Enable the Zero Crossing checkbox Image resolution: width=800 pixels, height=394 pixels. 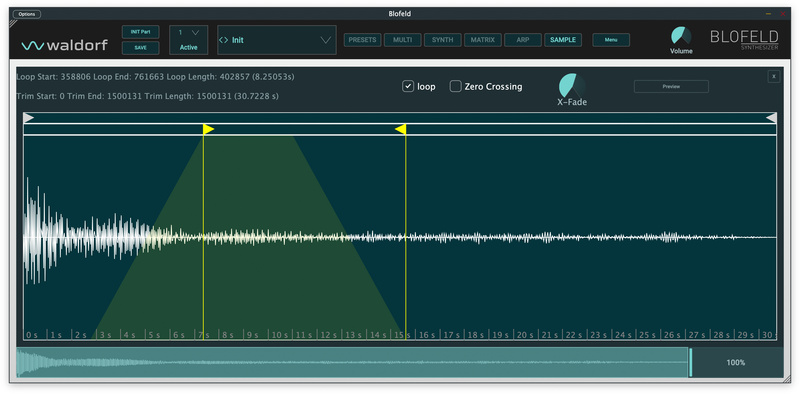click(x=455, y=86)
